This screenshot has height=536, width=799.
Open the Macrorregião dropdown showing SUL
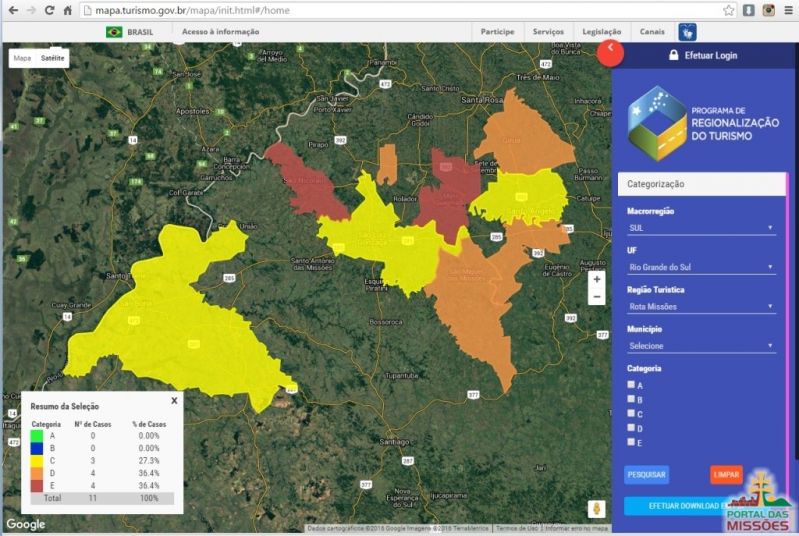pos(700,228)
